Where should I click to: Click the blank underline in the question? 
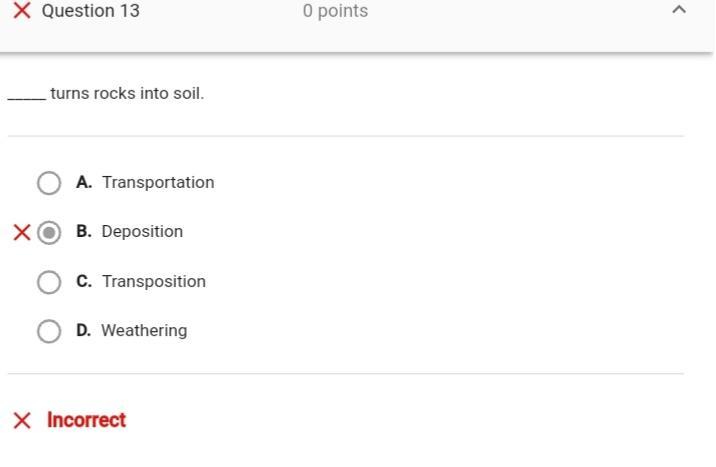(26, 97)
